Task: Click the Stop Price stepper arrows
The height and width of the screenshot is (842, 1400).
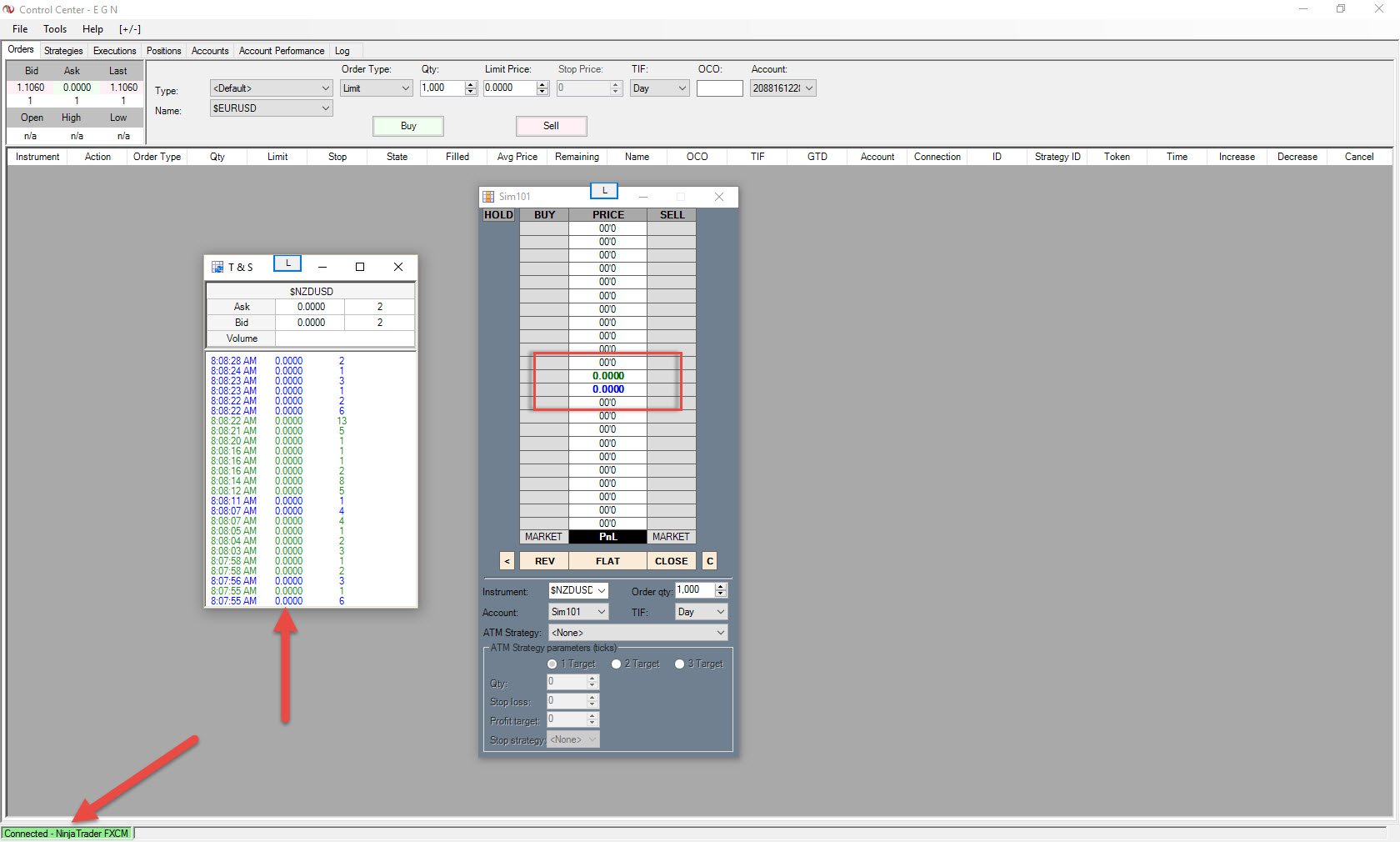Action: point(616,88)
